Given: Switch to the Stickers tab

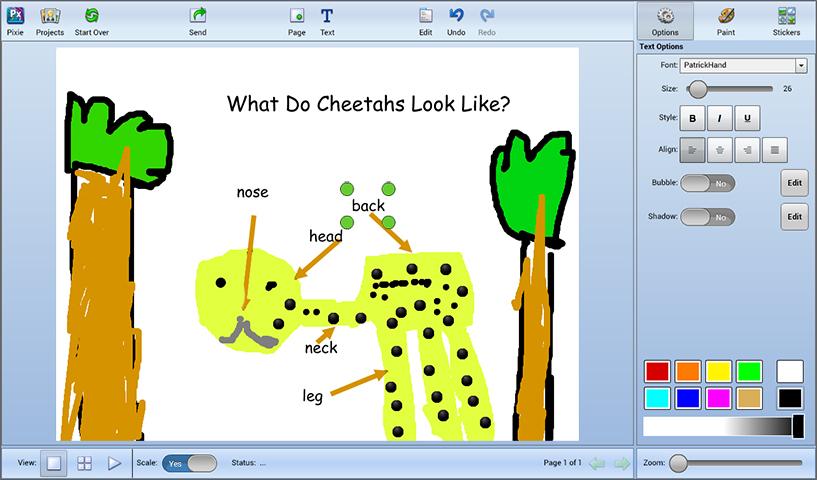Looking at the screenshot, I should 786,21.
